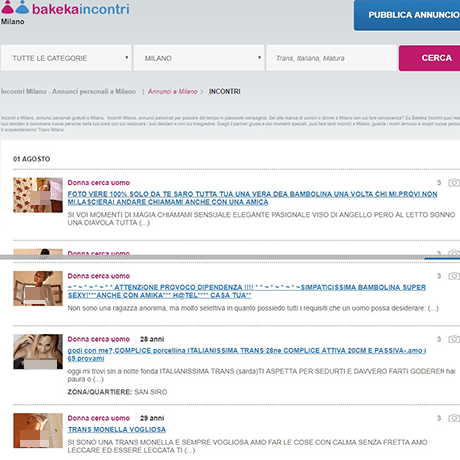Open 'Incontri Milano - Annunci personali a Milano' breadcrumb
The height and width of the screenshot is (460, 460).
68,91
